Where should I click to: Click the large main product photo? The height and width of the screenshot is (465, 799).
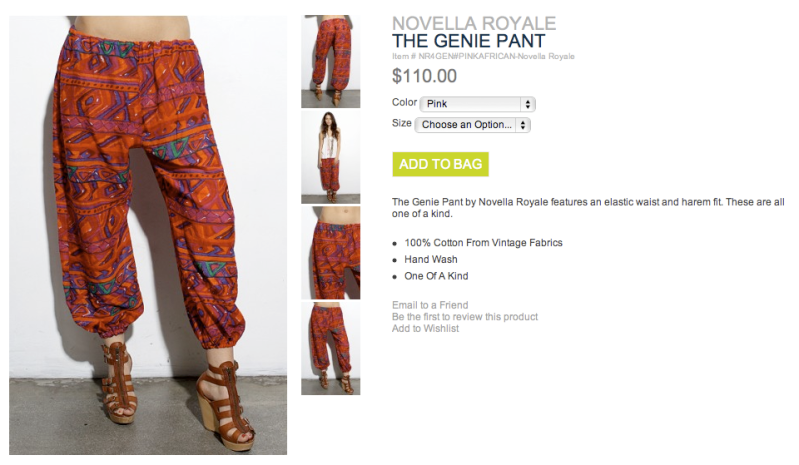148,235
